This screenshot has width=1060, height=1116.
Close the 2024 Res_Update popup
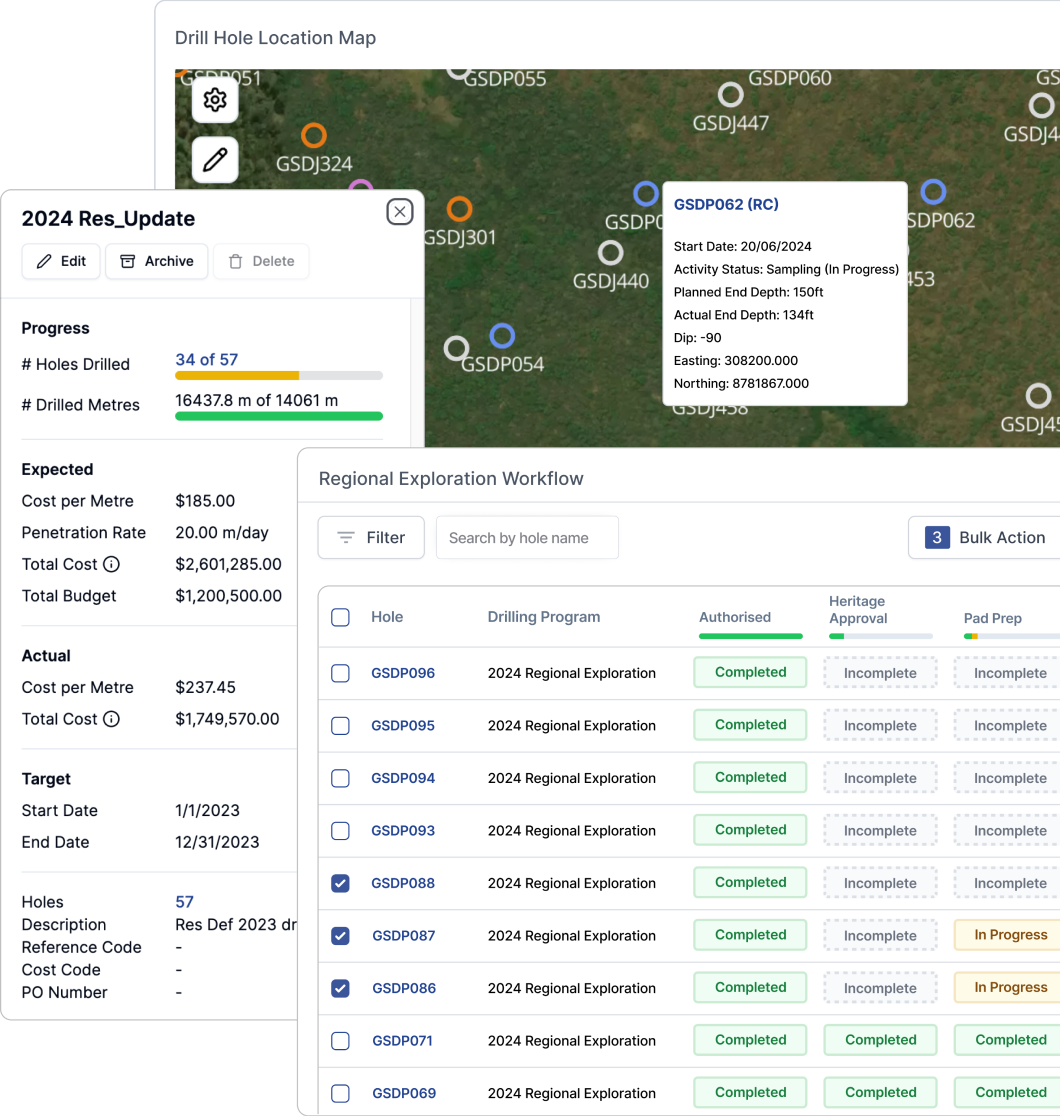pyautogui.click(x=399, y=211)
